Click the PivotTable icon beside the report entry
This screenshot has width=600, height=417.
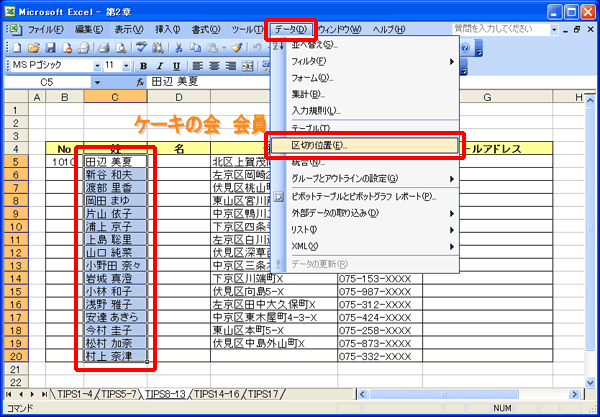[x=279, y=197]
